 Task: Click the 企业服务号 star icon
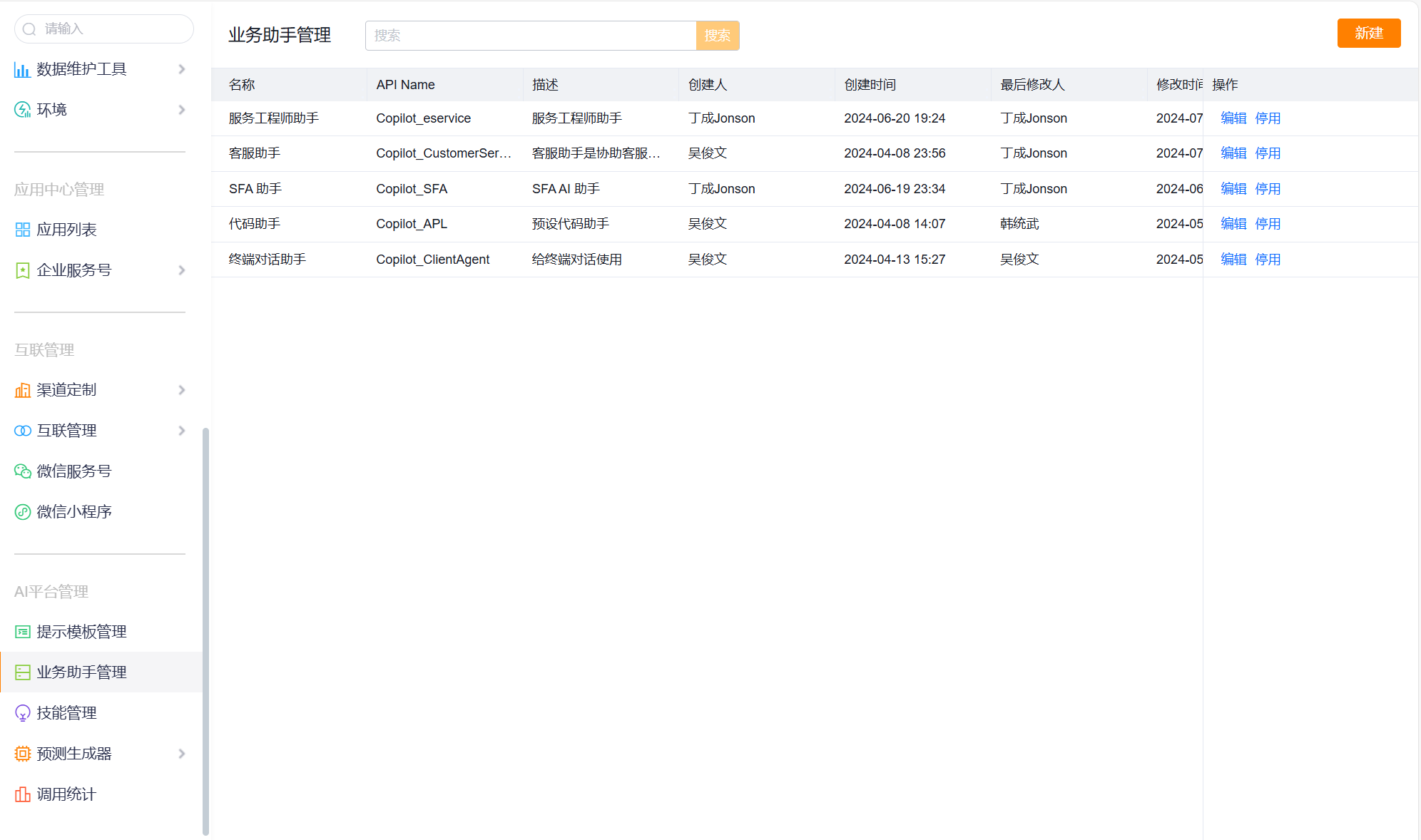pos(22,270)
